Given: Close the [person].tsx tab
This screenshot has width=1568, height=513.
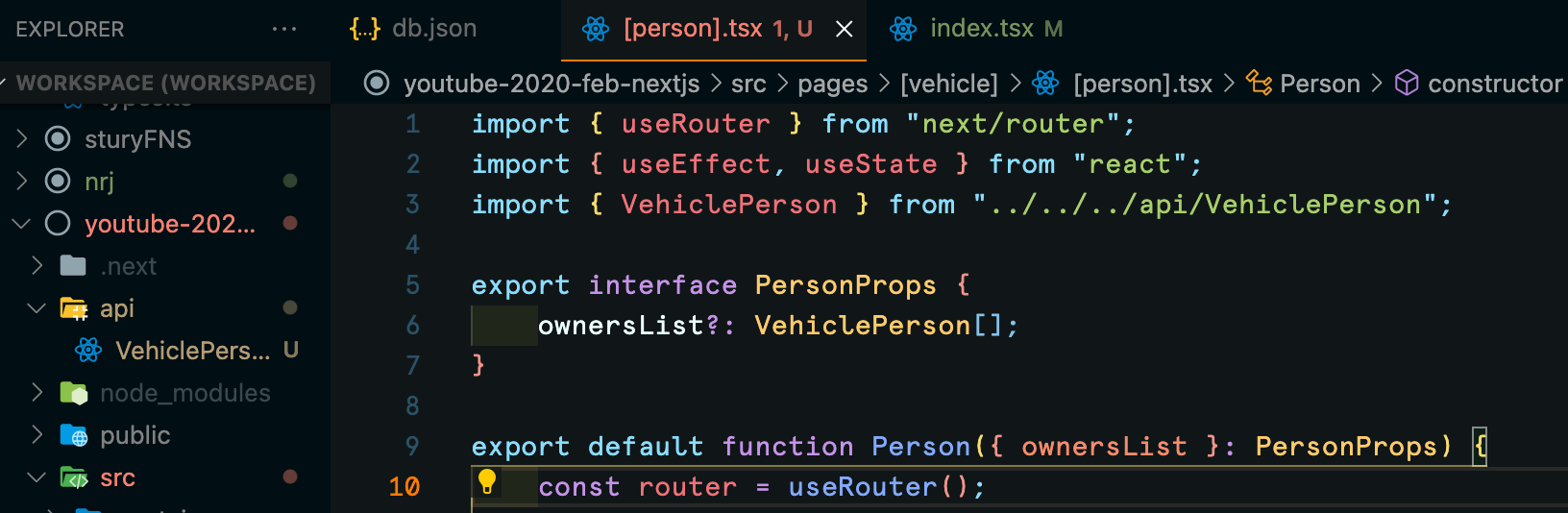Looking at the screenshot, I should 845,30.
